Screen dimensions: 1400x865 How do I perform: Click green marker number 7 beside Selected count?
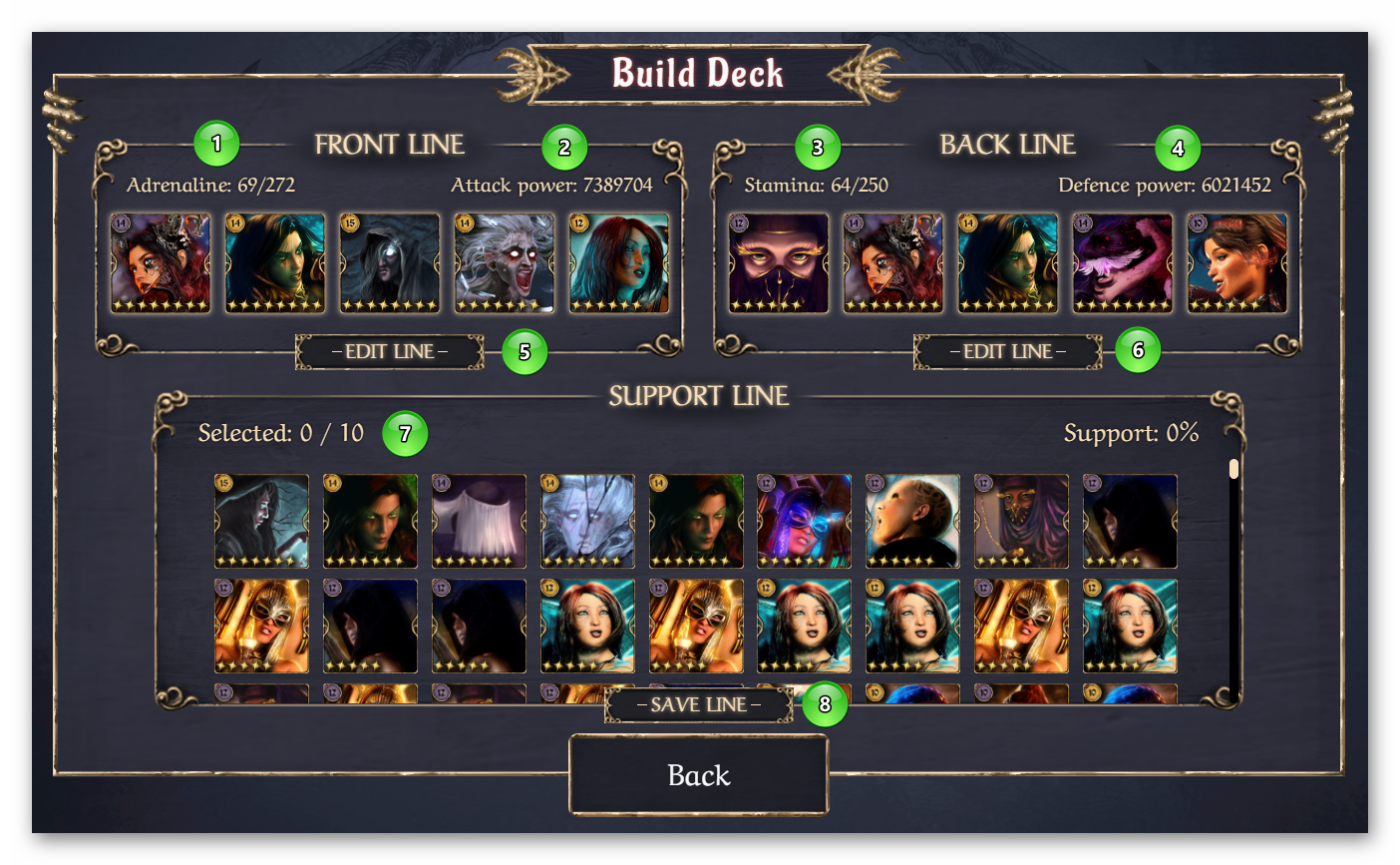point(405,434)
